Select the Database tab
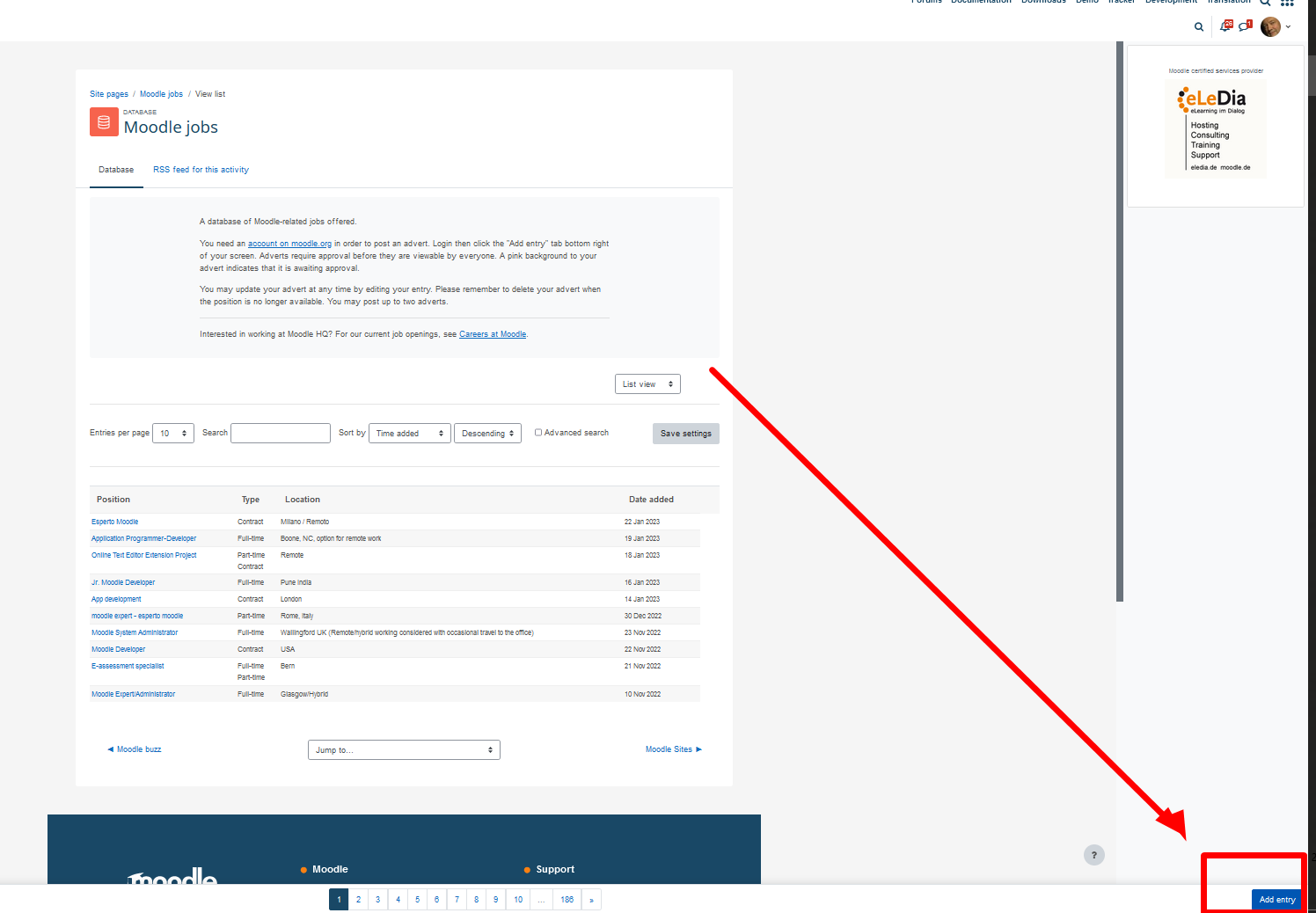The height and width of the screenshot is (913, 1316). pos(116,170)
